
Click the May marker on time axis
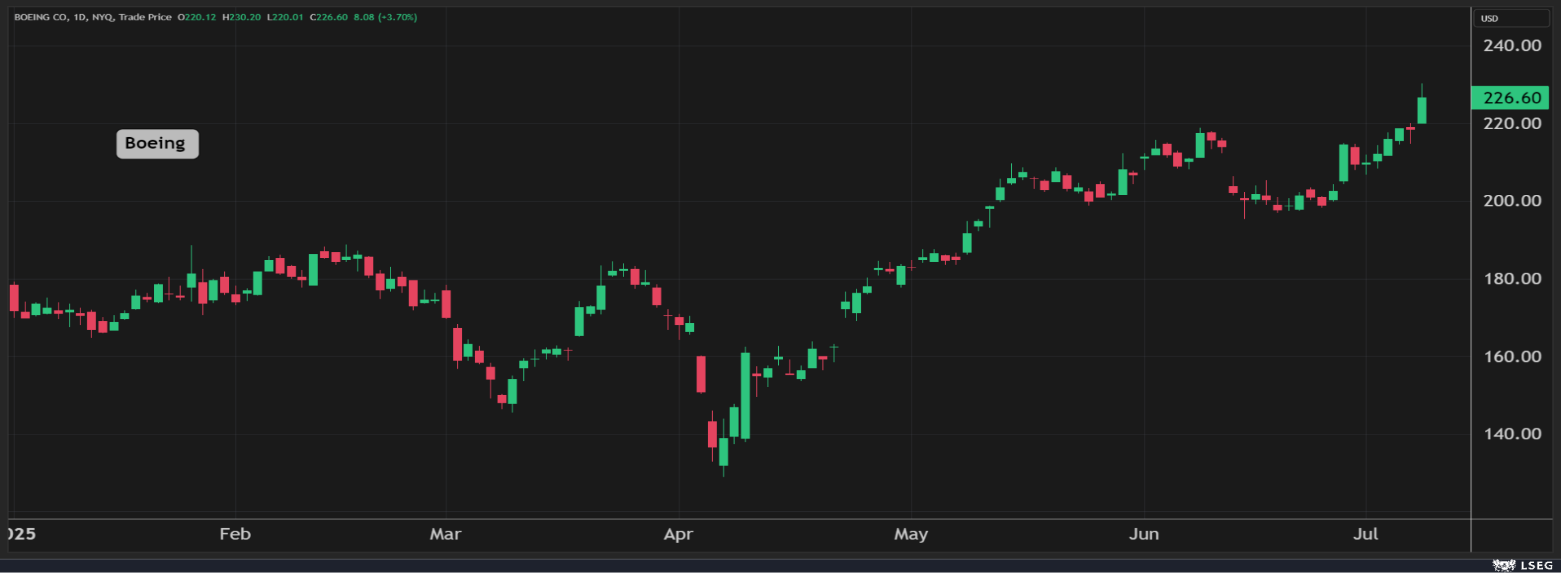pos(911,534)
